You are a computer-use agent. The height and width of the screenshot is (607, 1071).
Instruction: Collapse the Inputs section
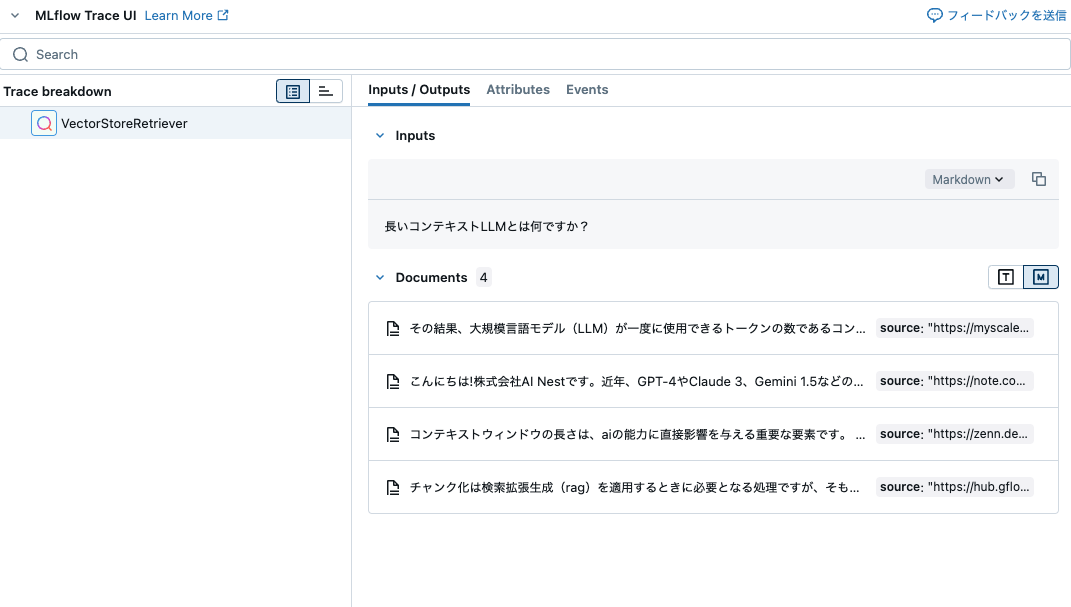tap(380, 135)
